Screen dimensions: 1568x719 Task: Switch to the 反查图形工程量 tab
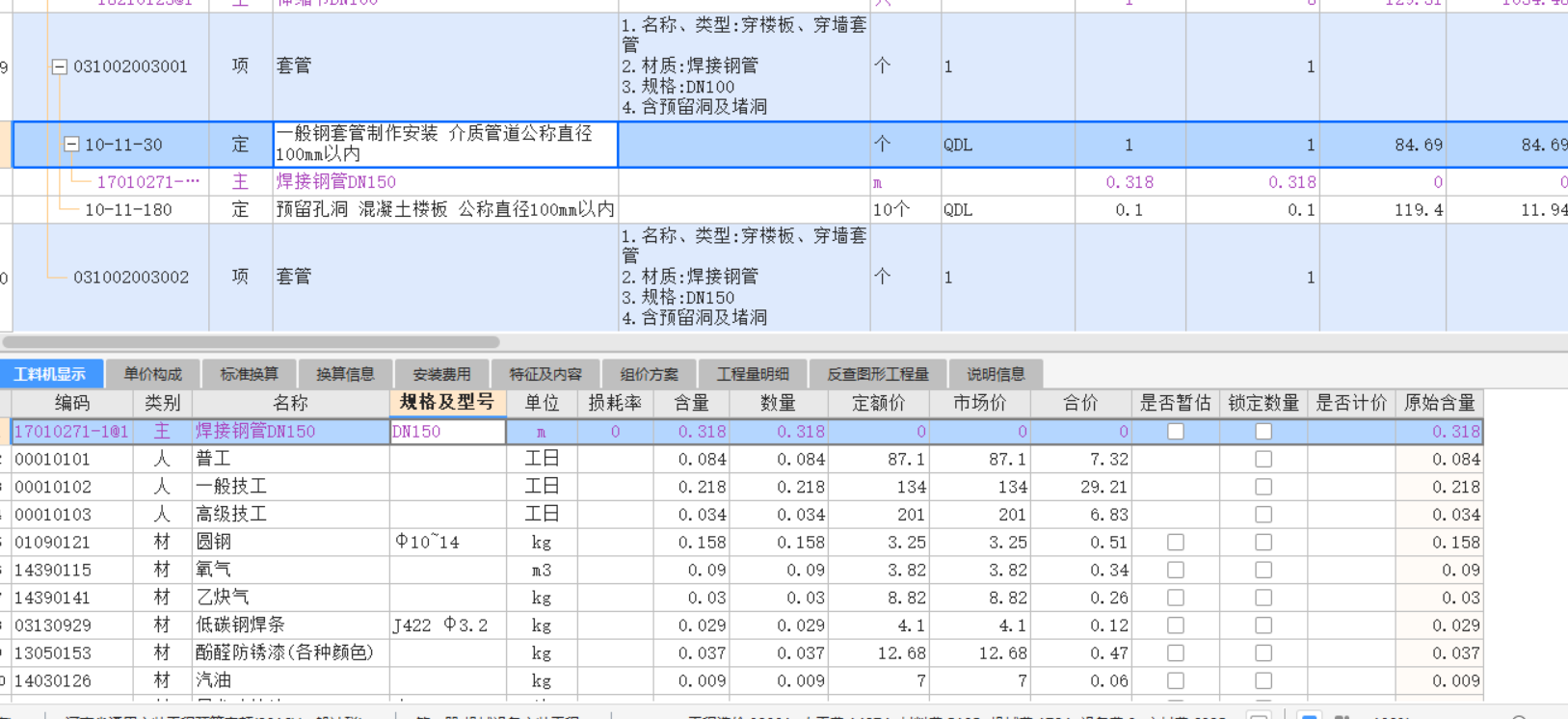click(x=878, y=374)
